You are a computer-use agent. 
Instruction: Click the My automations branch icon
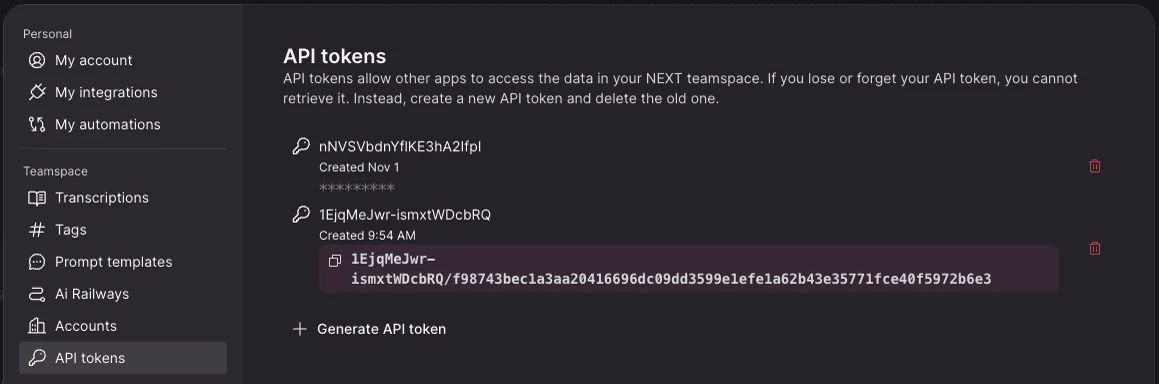tap(37, 124)
